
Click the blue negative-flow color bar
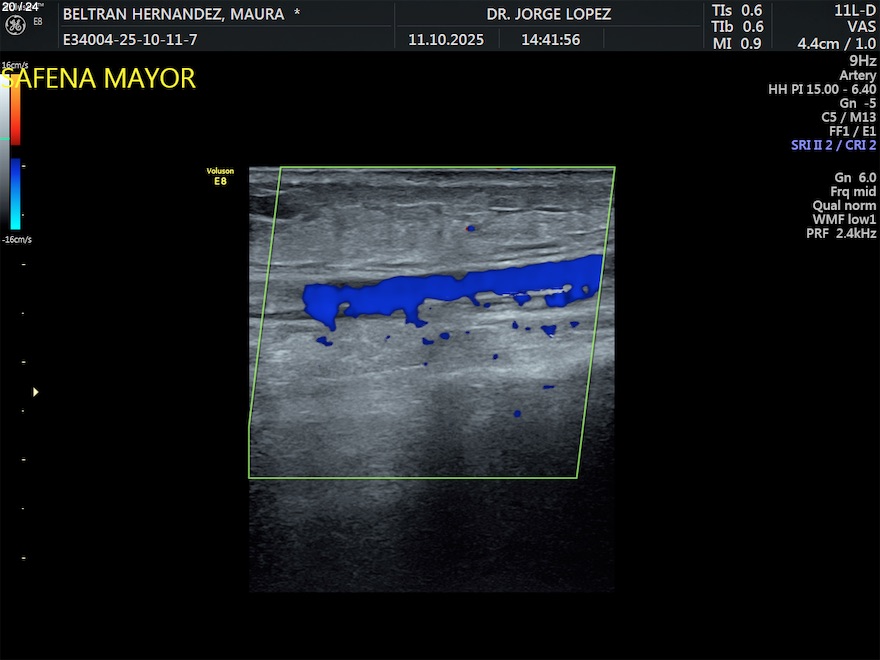point(15,194)
